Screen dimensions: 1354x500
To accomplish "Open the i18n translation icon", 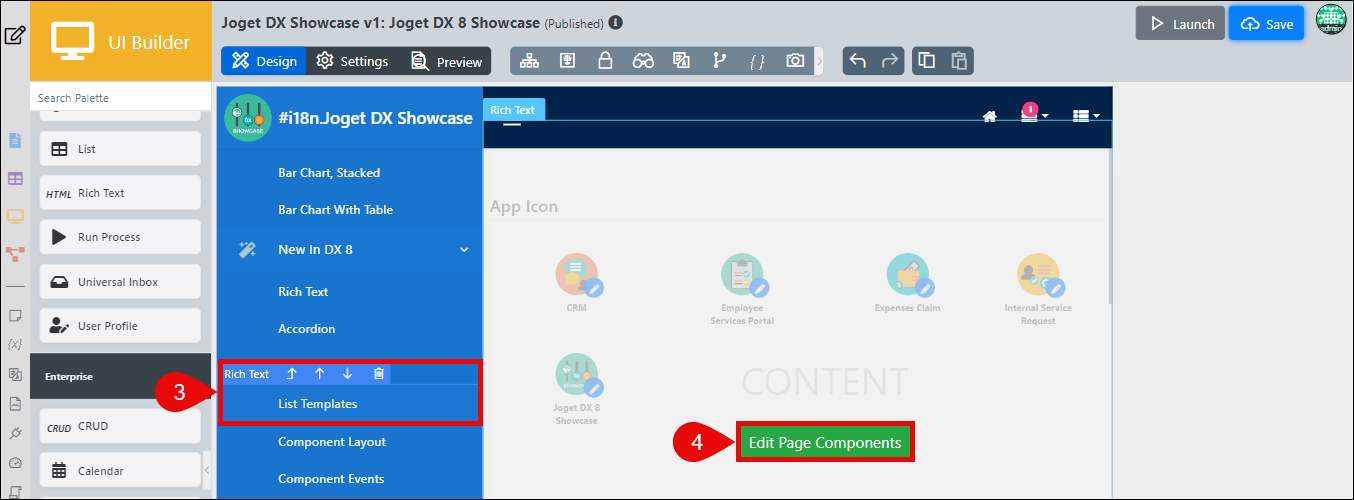I will click(x=681, y=61).
